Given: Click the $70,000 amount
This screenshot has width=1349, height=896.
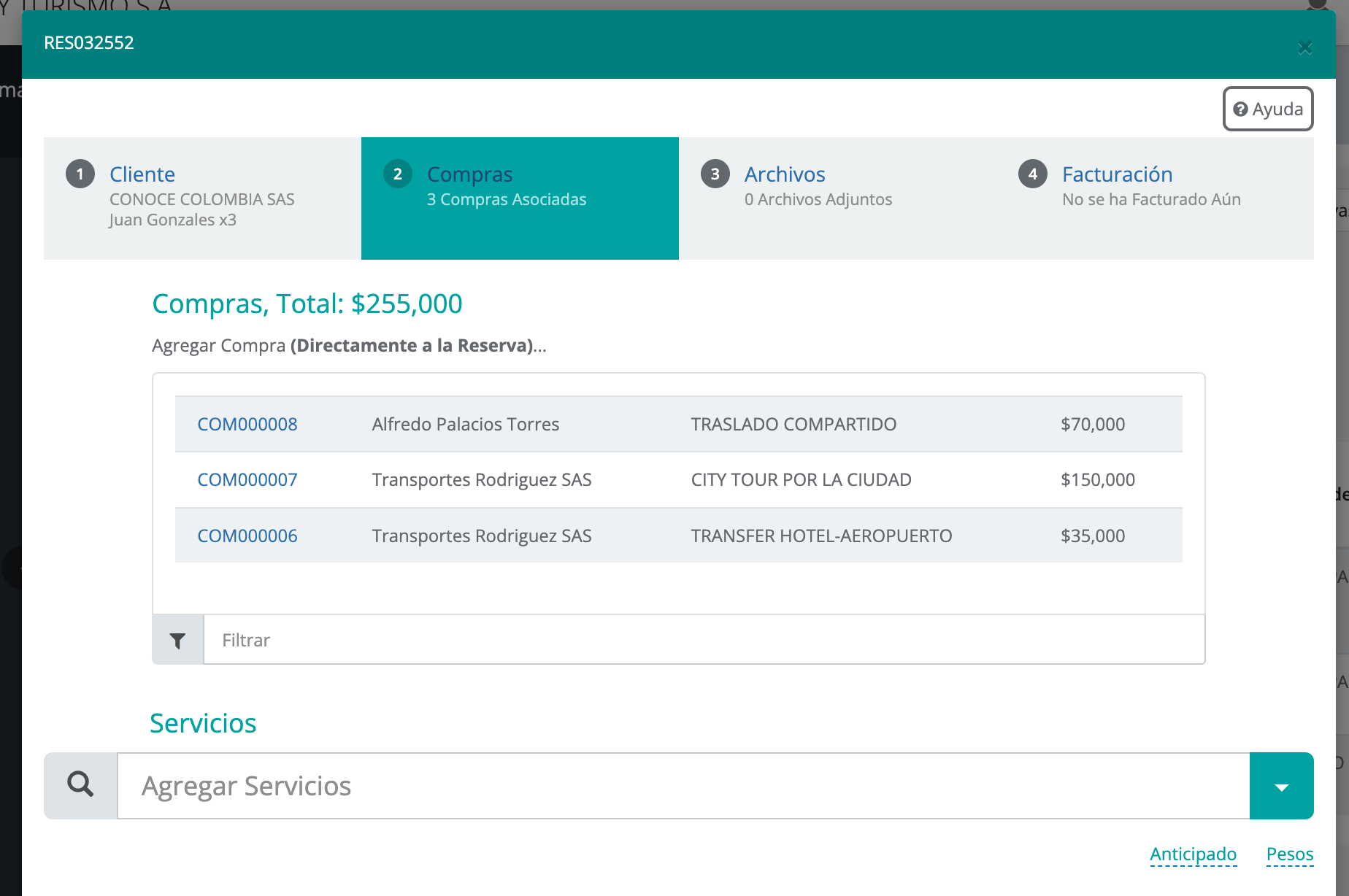Looking at the screenshot, I should click(x=1093, y=425).
